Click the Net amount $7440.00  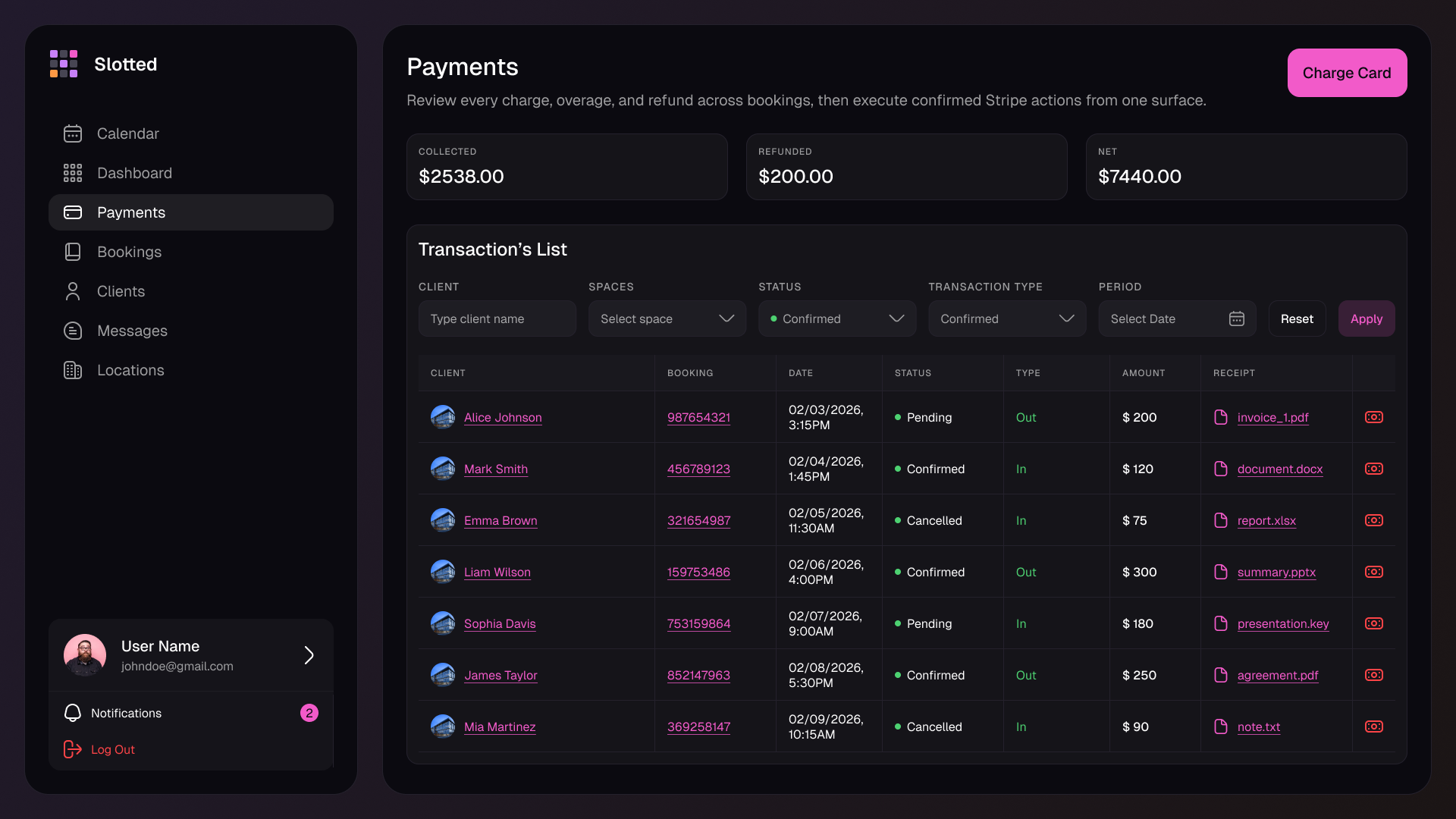(x=1140, y=176)
